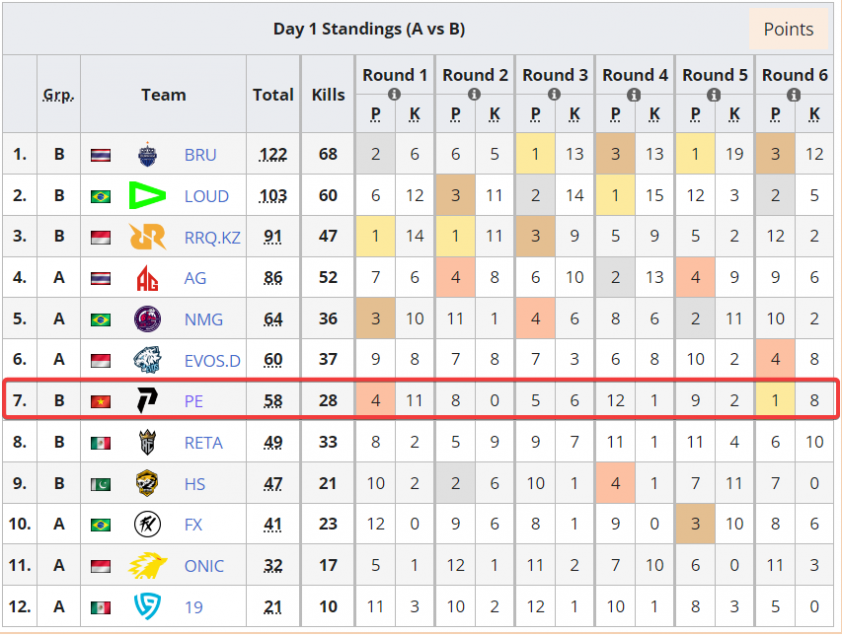The image size is (842, 635).
Task: Open the RETA team link
Action: (203, 443)
